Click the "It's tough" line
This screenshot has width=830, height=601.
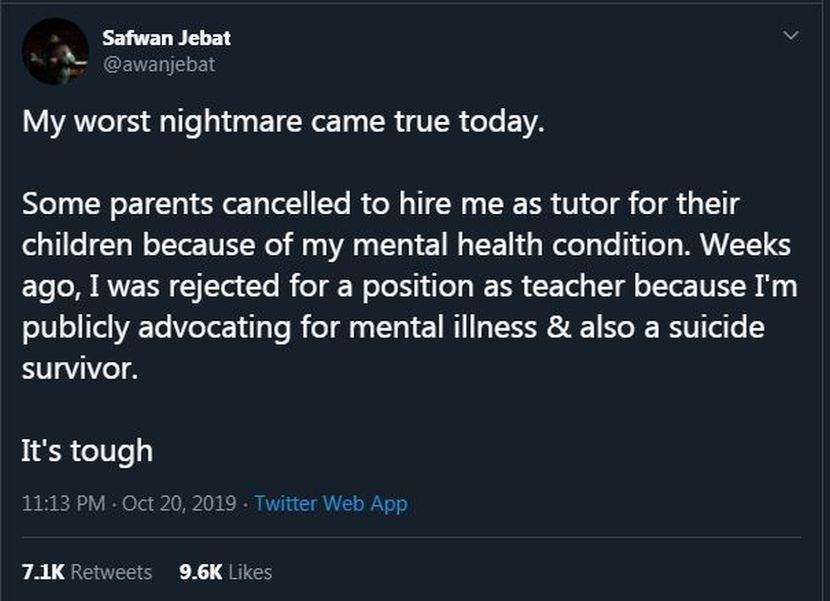click(x=87, y=450)
